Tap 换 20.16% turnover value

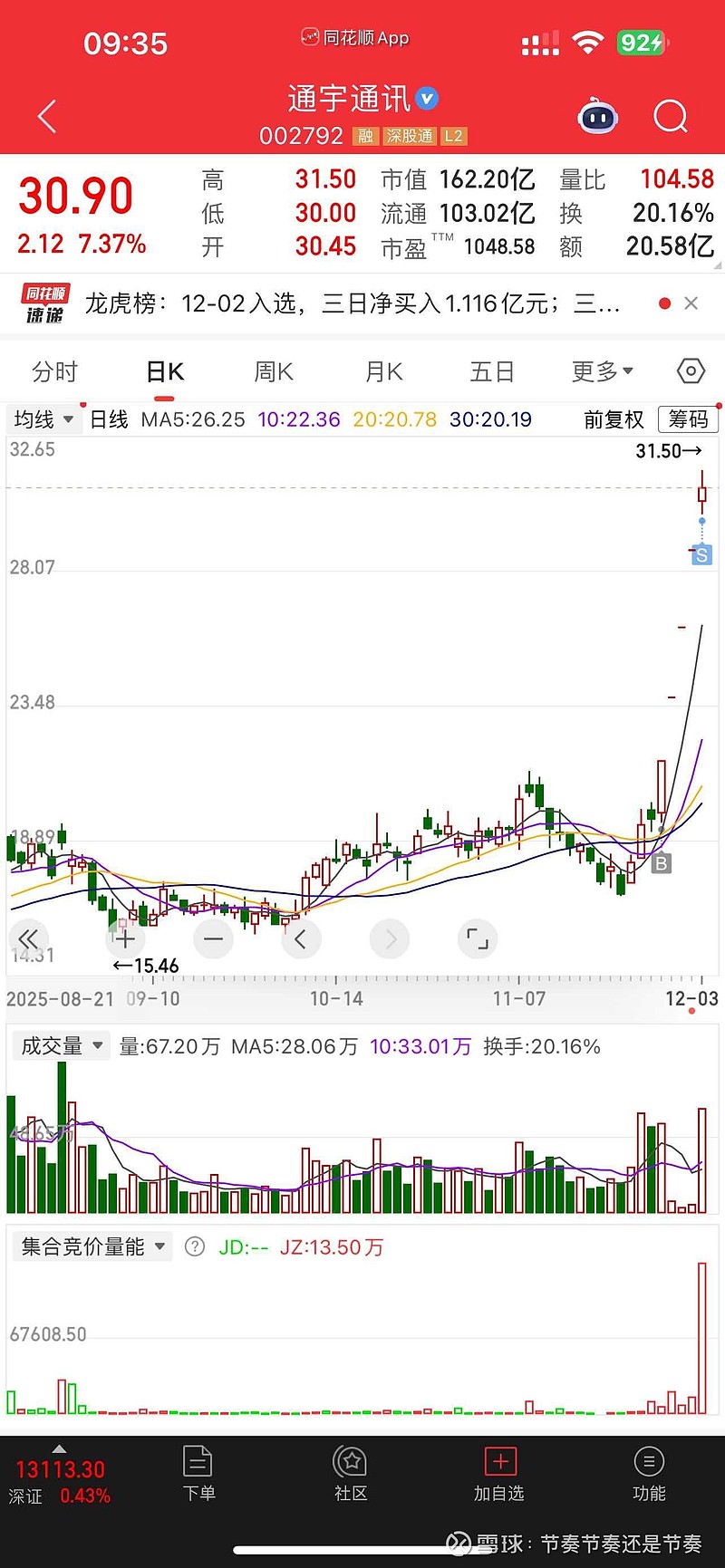pos(673,213)
